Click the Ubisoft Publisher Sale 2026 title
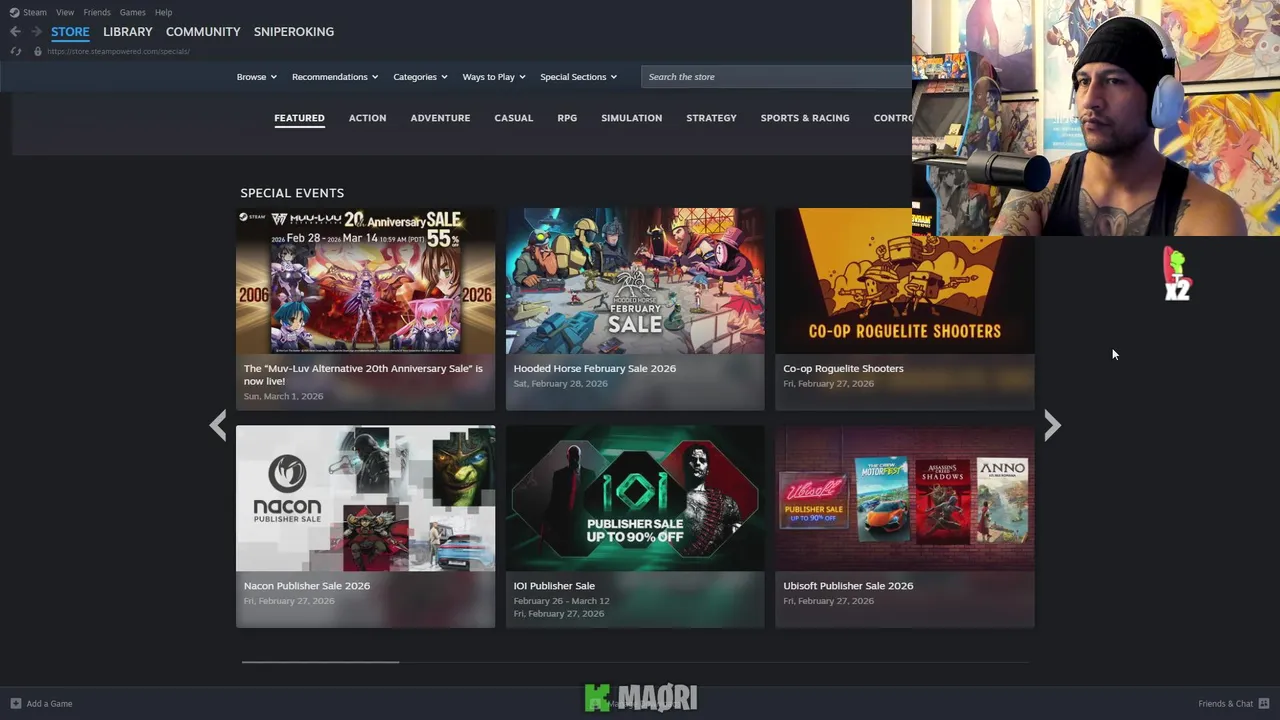This screenshot has height=720, width=1280. [848, 586]
